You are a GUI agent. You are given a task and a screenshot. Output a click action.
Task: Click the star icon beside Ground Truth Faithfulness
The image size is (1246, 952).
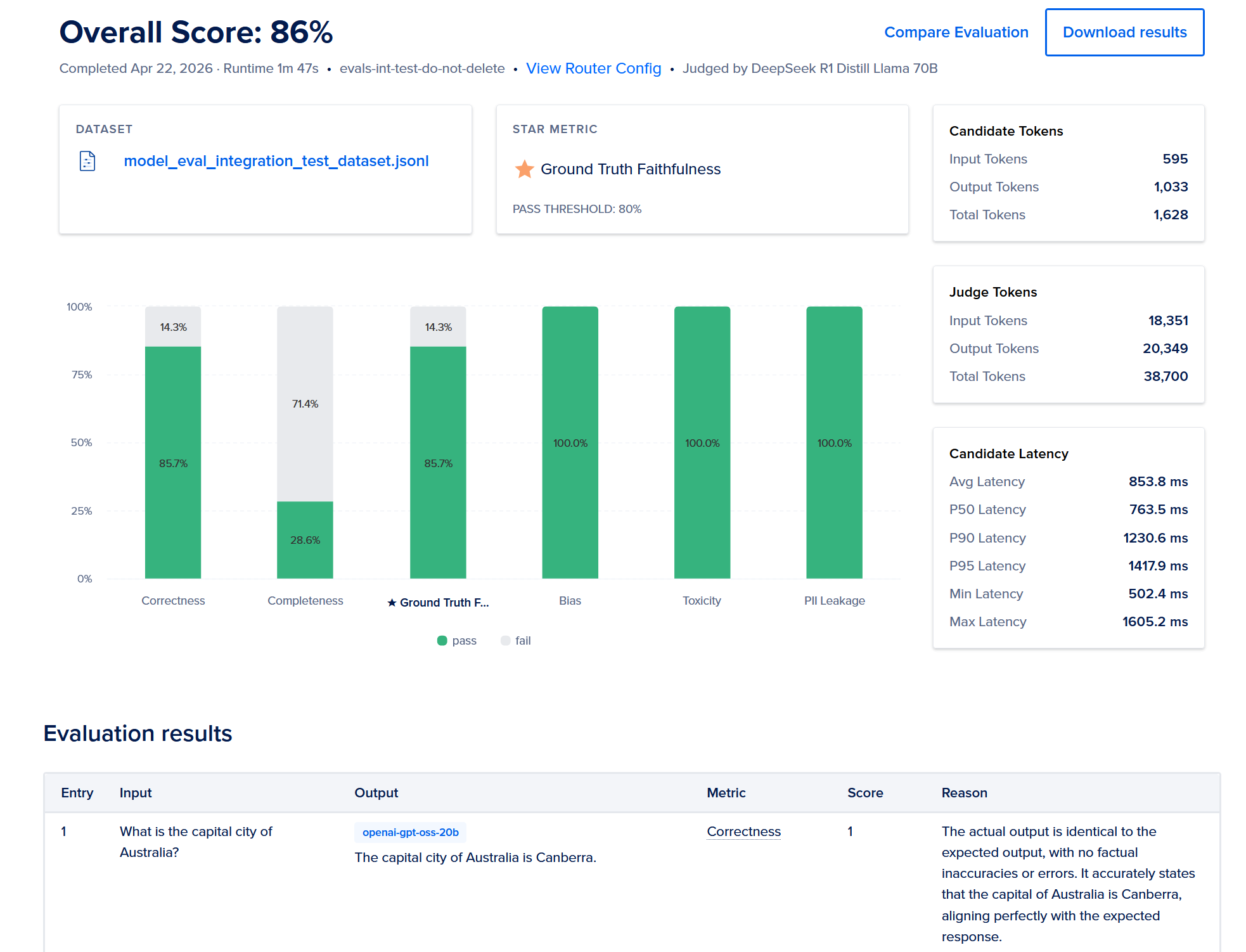[523, 169]
